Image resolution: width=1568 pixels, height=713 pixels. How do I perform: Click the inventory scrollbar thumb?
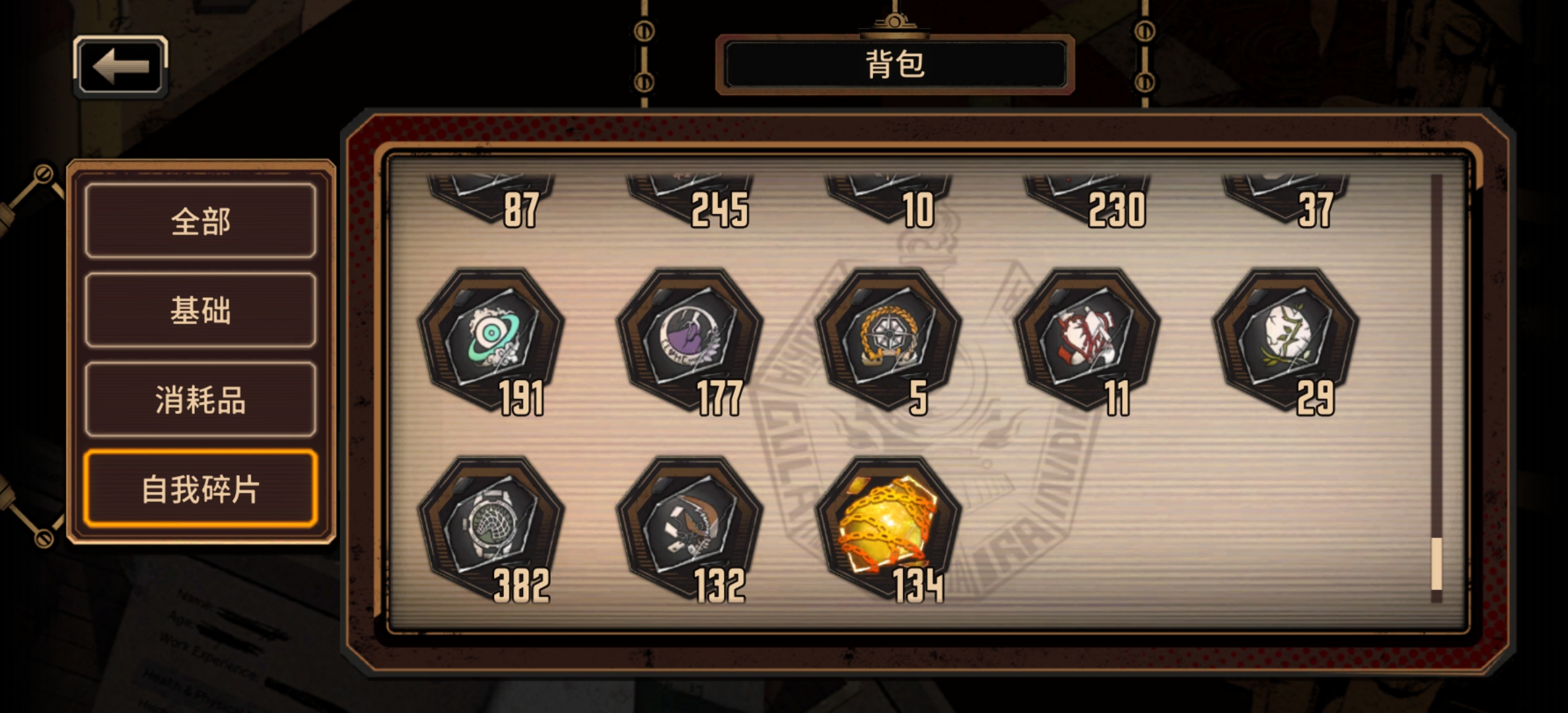click(x=1437, y=563)
